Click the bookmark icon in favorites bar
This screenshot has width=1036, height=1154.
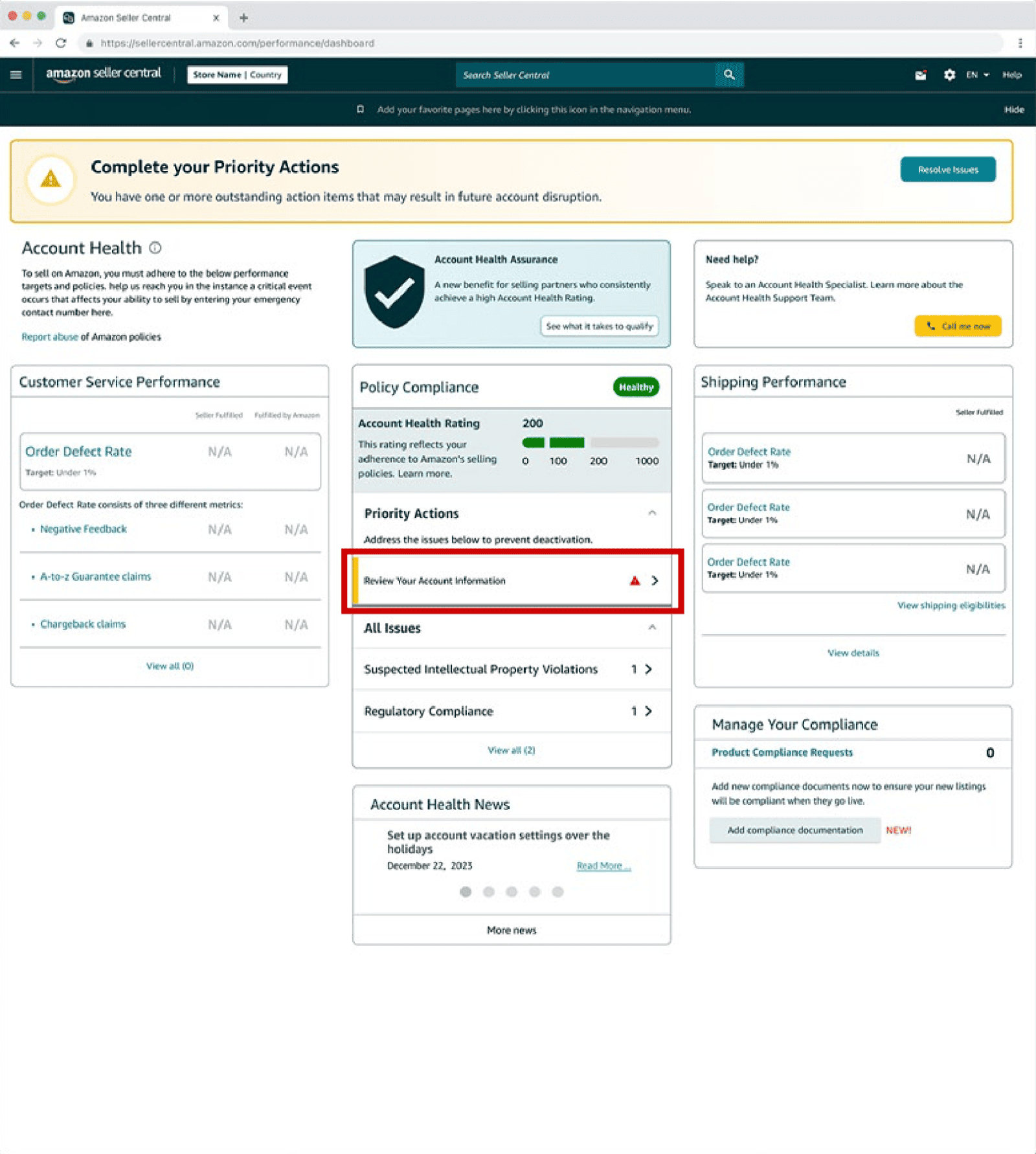point(360,109)
